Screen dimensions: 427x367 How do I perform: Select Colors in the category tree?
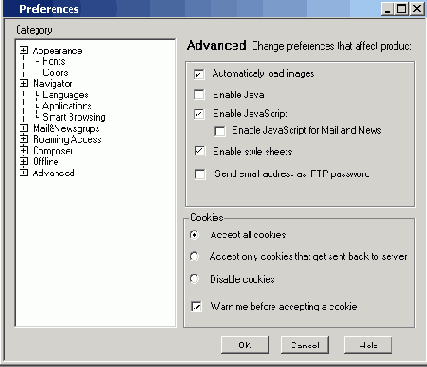(x=55, y=72)
